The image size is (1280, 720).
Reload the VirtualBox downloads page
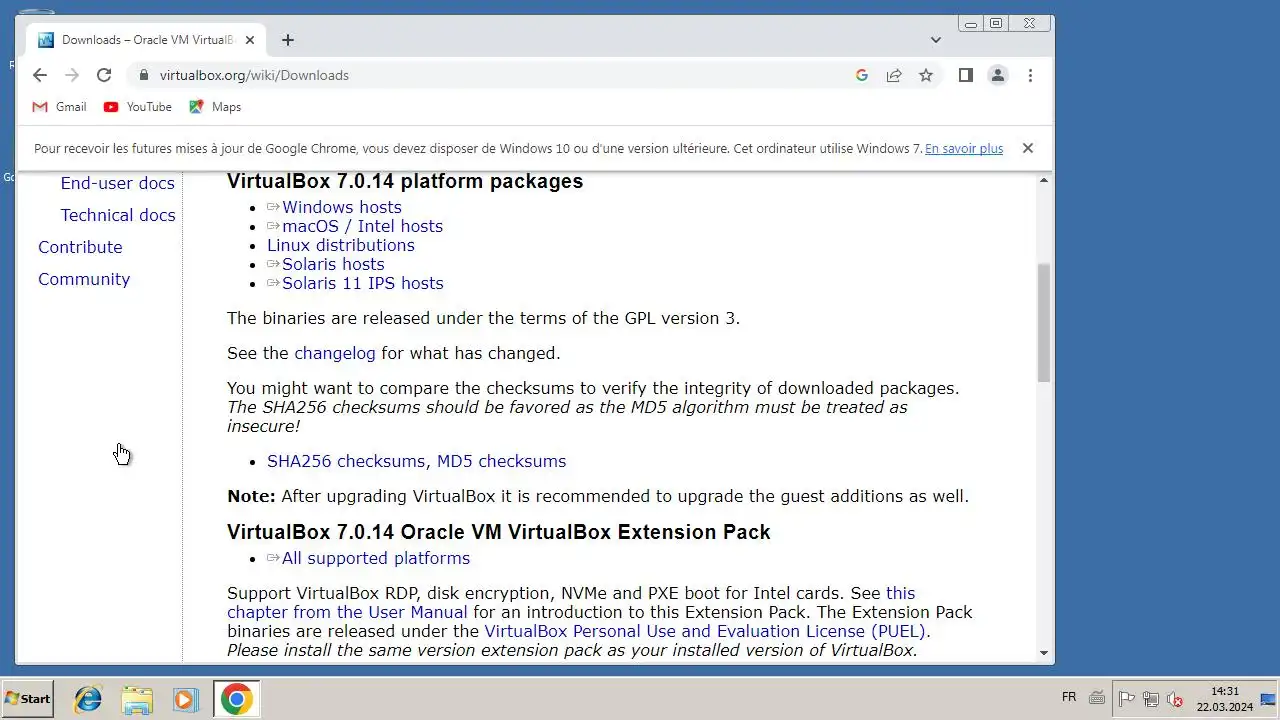(104, 75)
